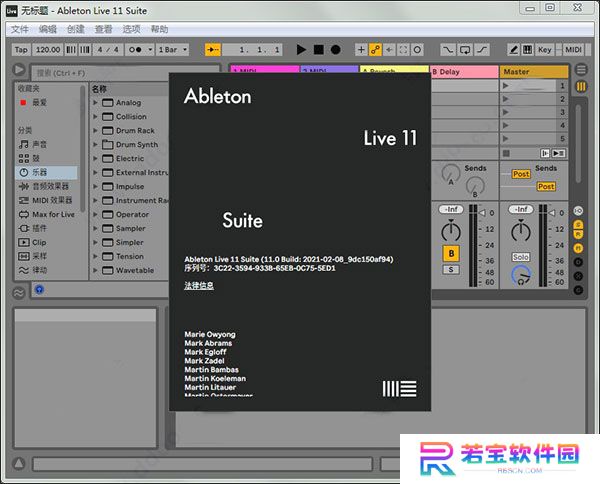The height and width of the screenshot is (484, 600).
Task: Select the 鼓 drums category
Action: 48,158
